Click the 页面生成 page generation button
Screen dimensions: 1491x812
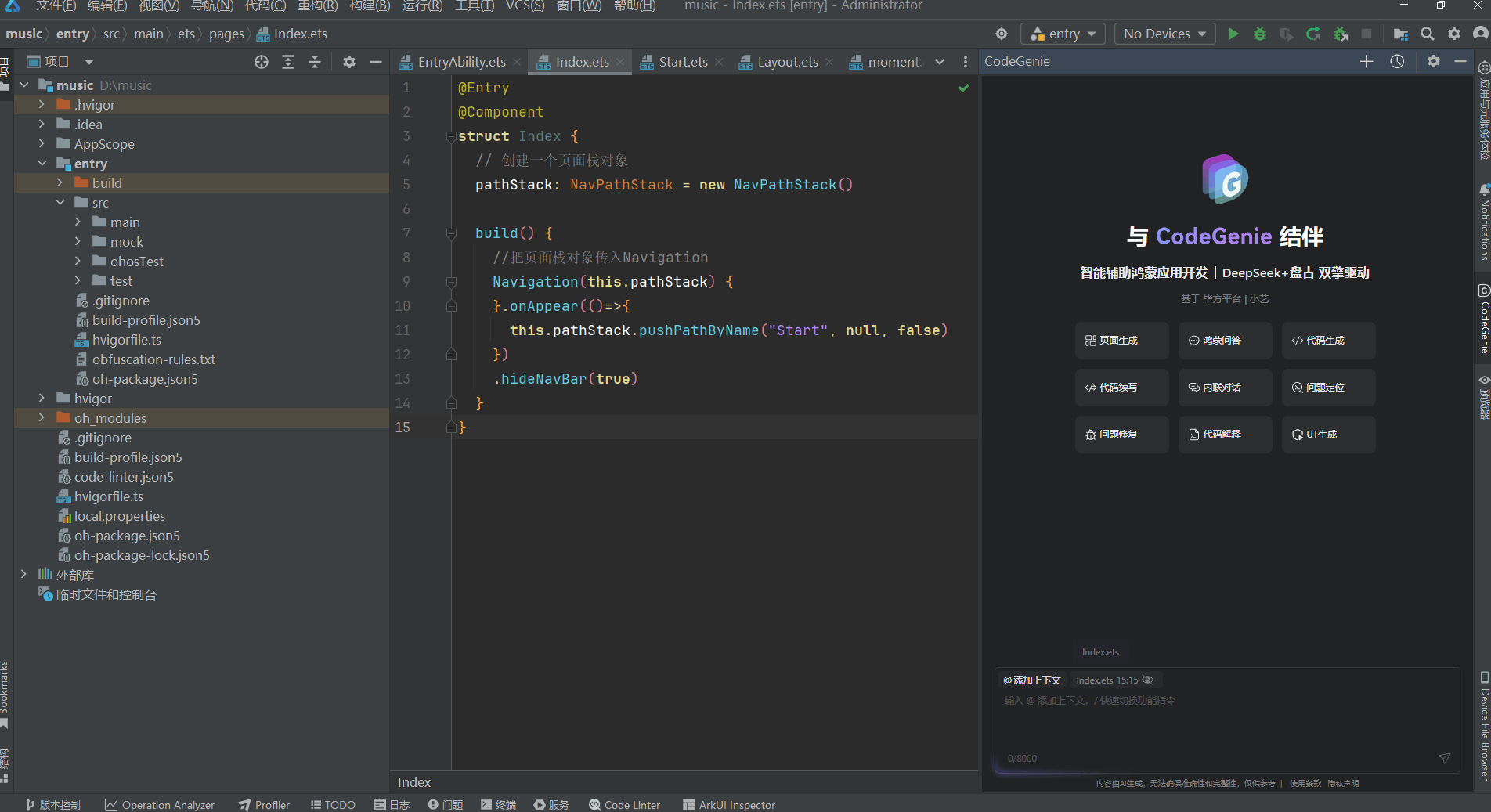1121,341
